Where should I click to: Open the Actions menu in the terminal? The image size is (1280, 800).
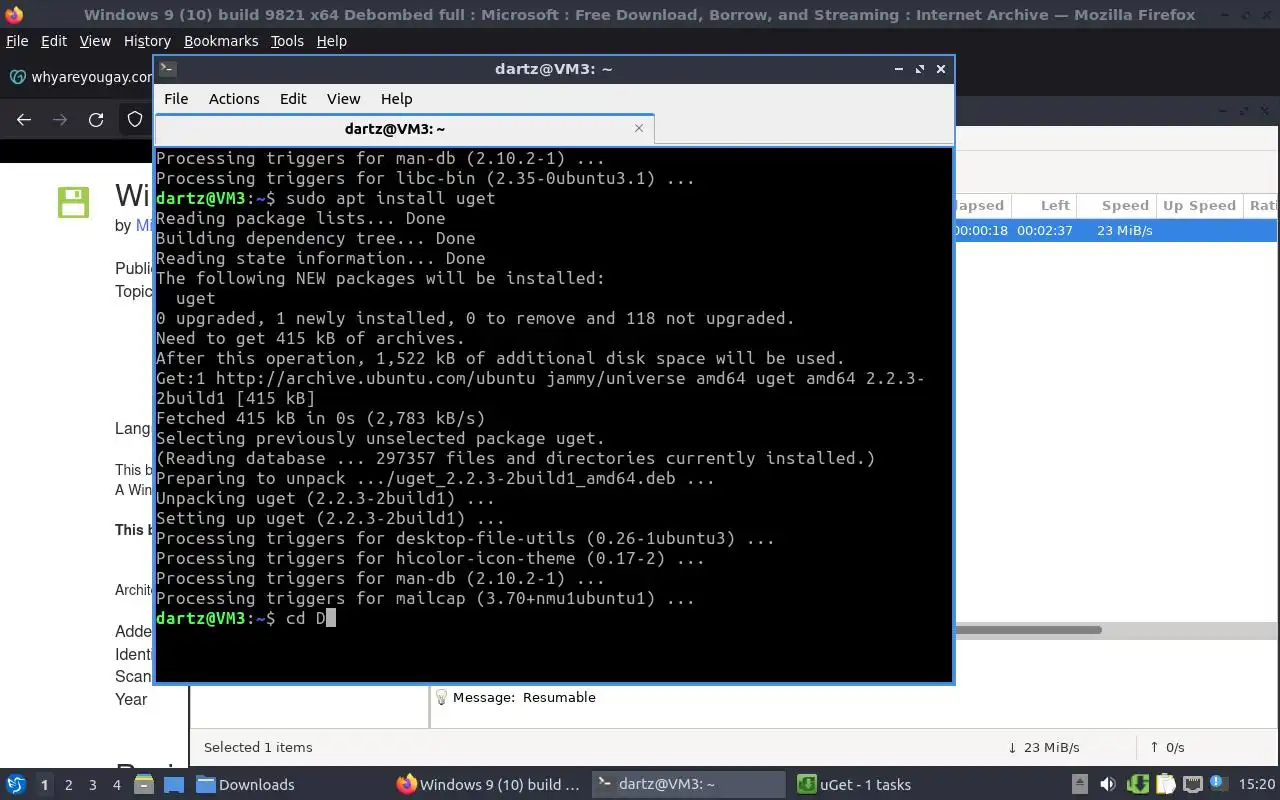tap(234, 99)
